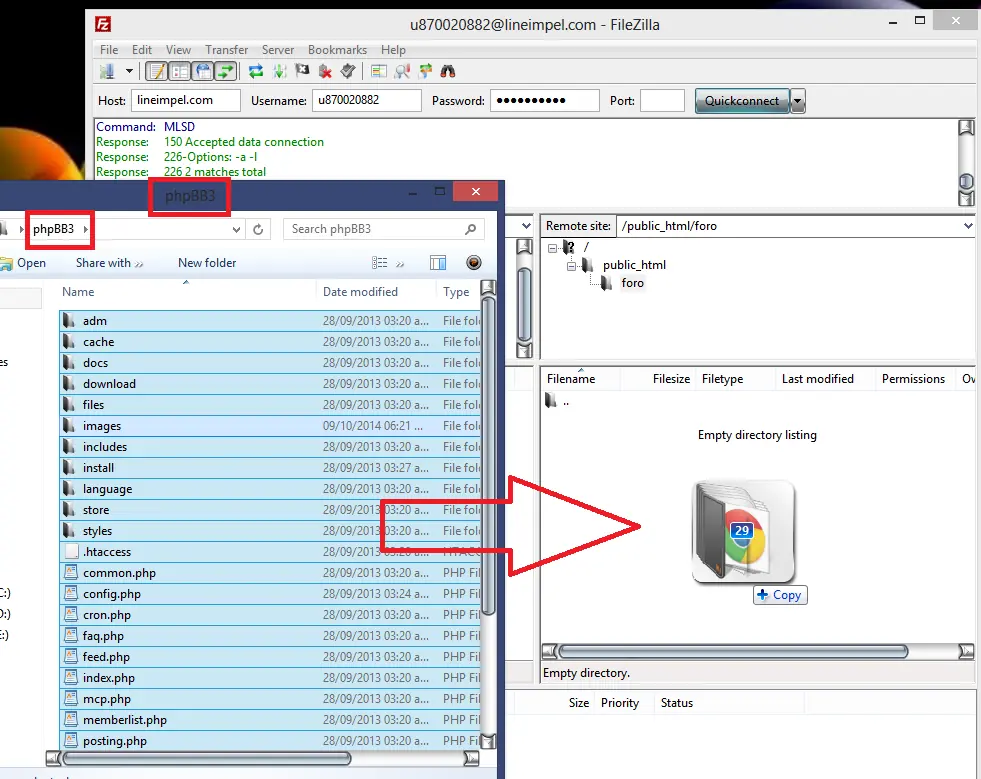Toggle synchronized browsing in the FileZilla toolbar
Image resolution: width=981 pixels, height=779 pixels.
coord(425,71)
